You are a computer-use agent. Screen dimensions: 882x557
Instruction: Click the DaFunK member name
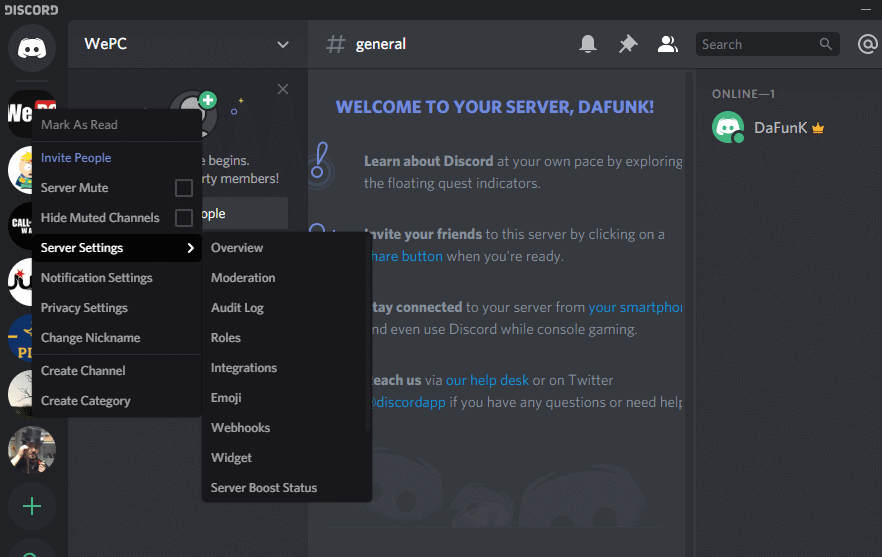(780, 128)
